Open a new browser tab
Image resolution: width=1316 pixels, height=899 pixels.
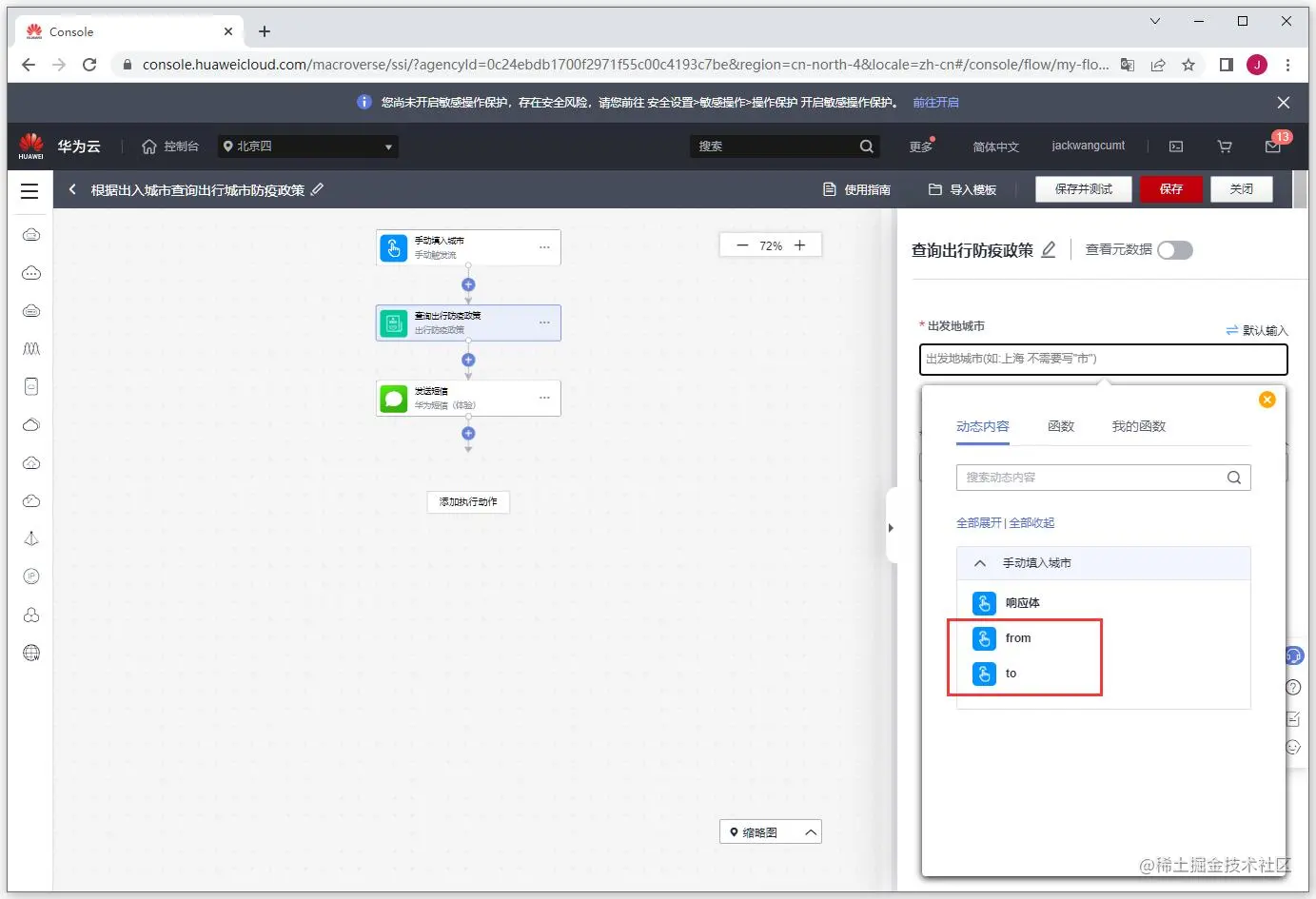pos(265,31)
